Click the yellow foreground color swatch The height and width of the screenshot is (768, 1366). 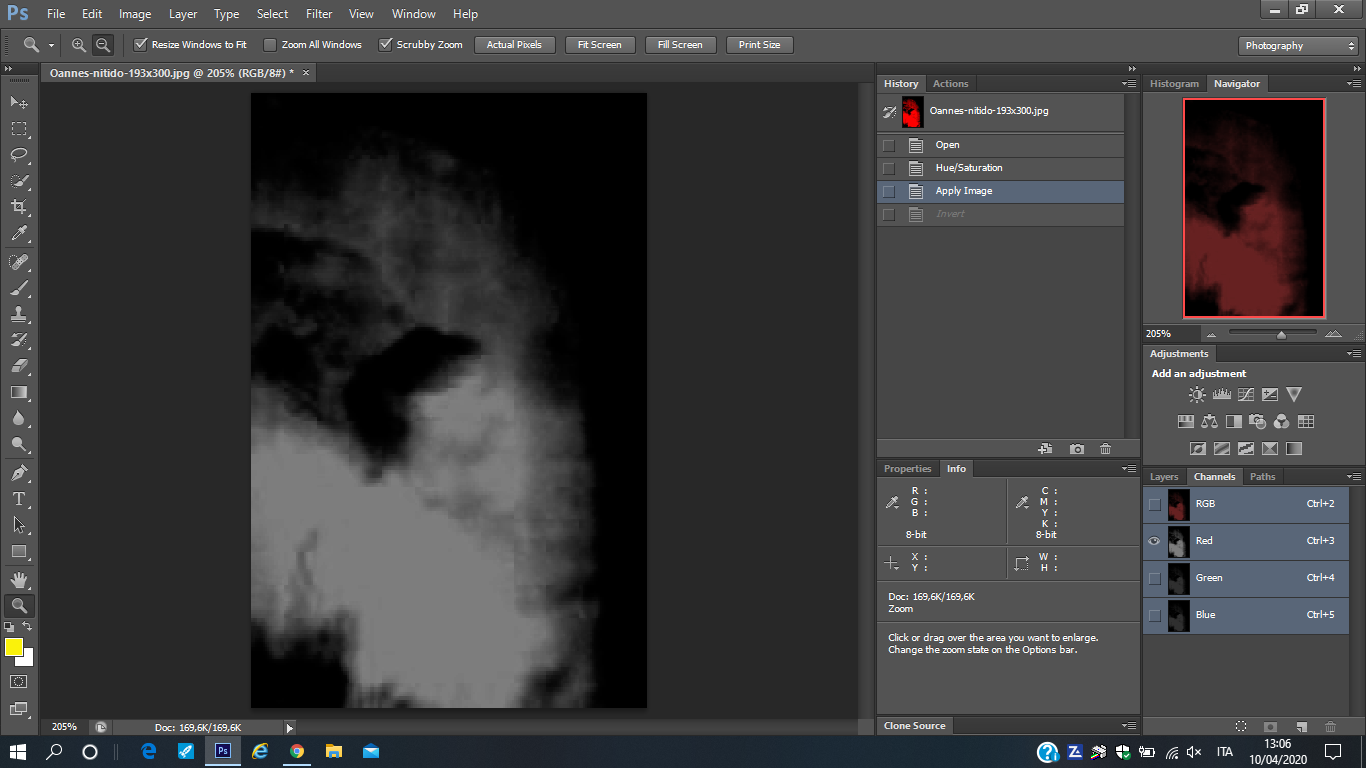click(x=14, y=648)
